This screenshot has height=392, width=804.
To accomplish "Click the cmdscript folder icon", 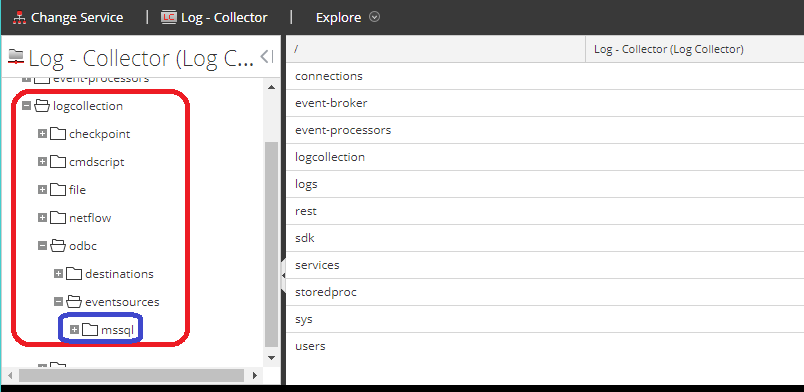I will pyautogui.click(x=58, y=162).
